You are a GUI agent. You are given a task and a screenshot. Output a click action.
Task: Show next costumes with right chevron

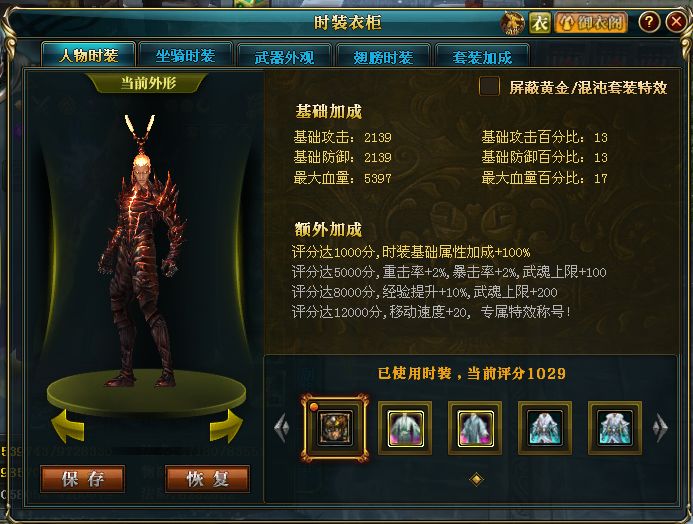[x=660, y=427]
